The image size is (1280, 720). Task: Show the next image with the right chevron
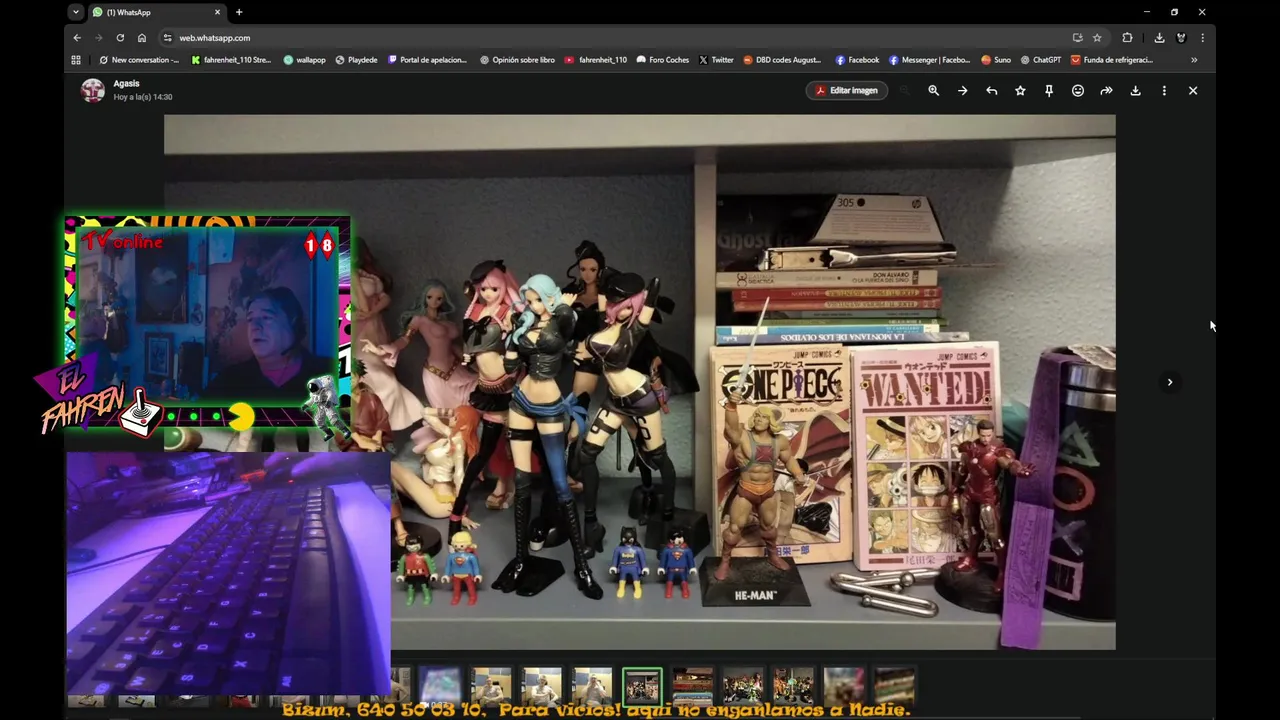1170,382
